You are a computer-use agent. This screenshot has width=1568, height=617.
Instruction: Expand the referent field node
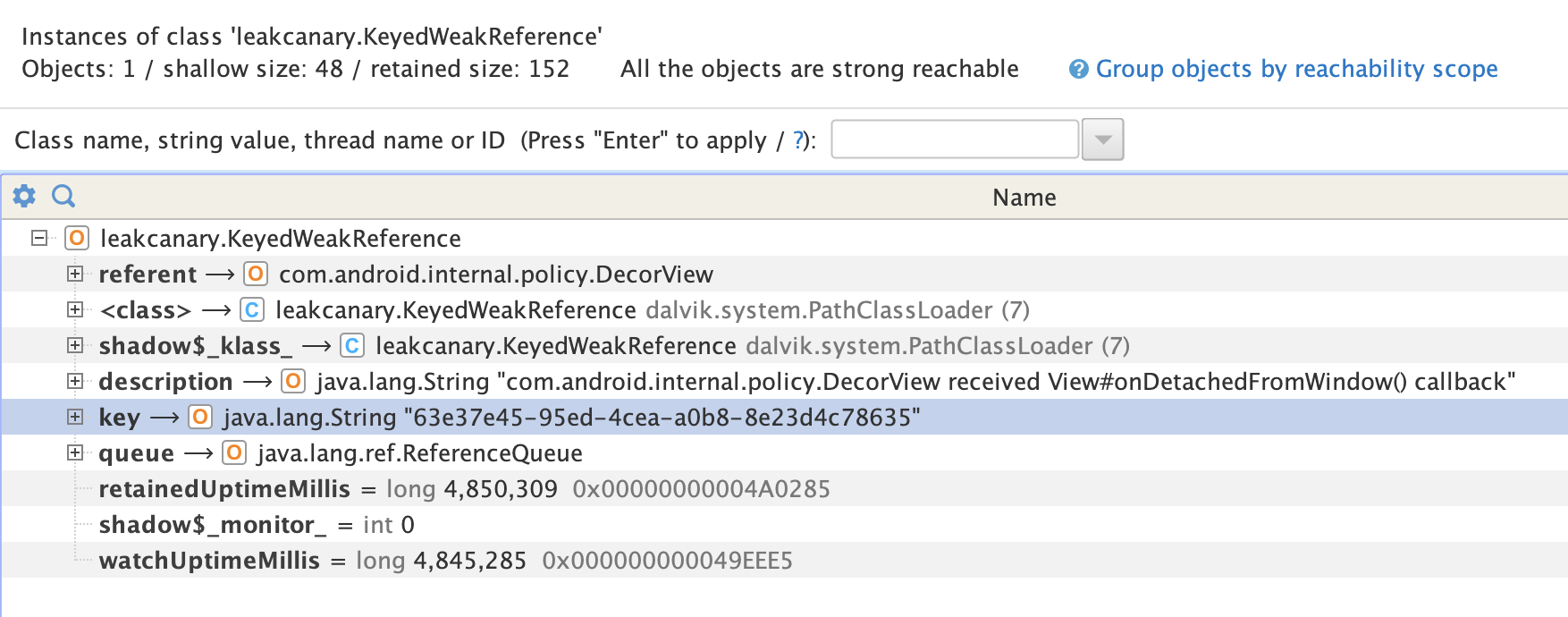75,274
